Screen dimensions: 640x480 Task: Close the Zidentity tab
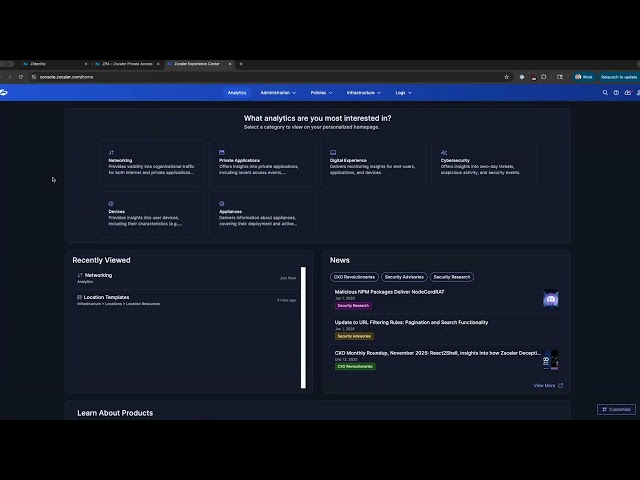(86, 64)
